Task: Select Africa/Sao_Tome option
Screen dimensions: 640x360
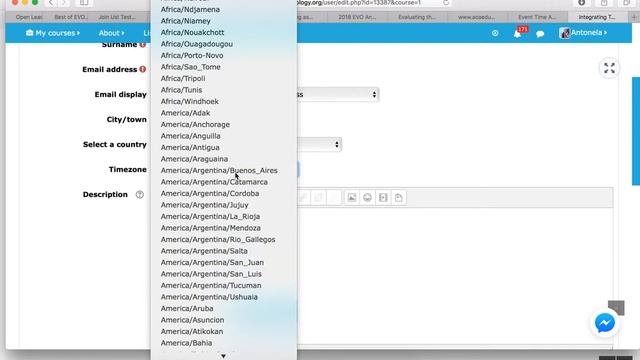Action: coord(191,67)
